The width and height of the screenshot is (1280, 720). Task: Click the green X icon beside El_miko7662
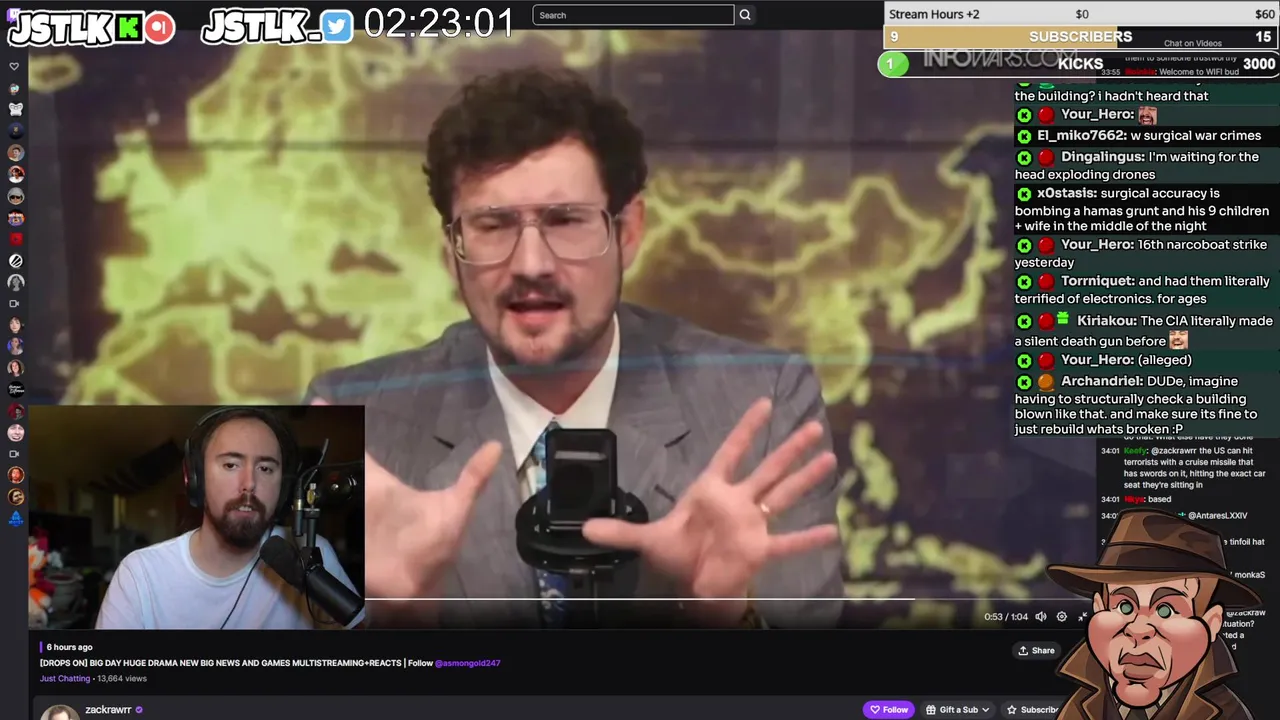point(1024,136)
